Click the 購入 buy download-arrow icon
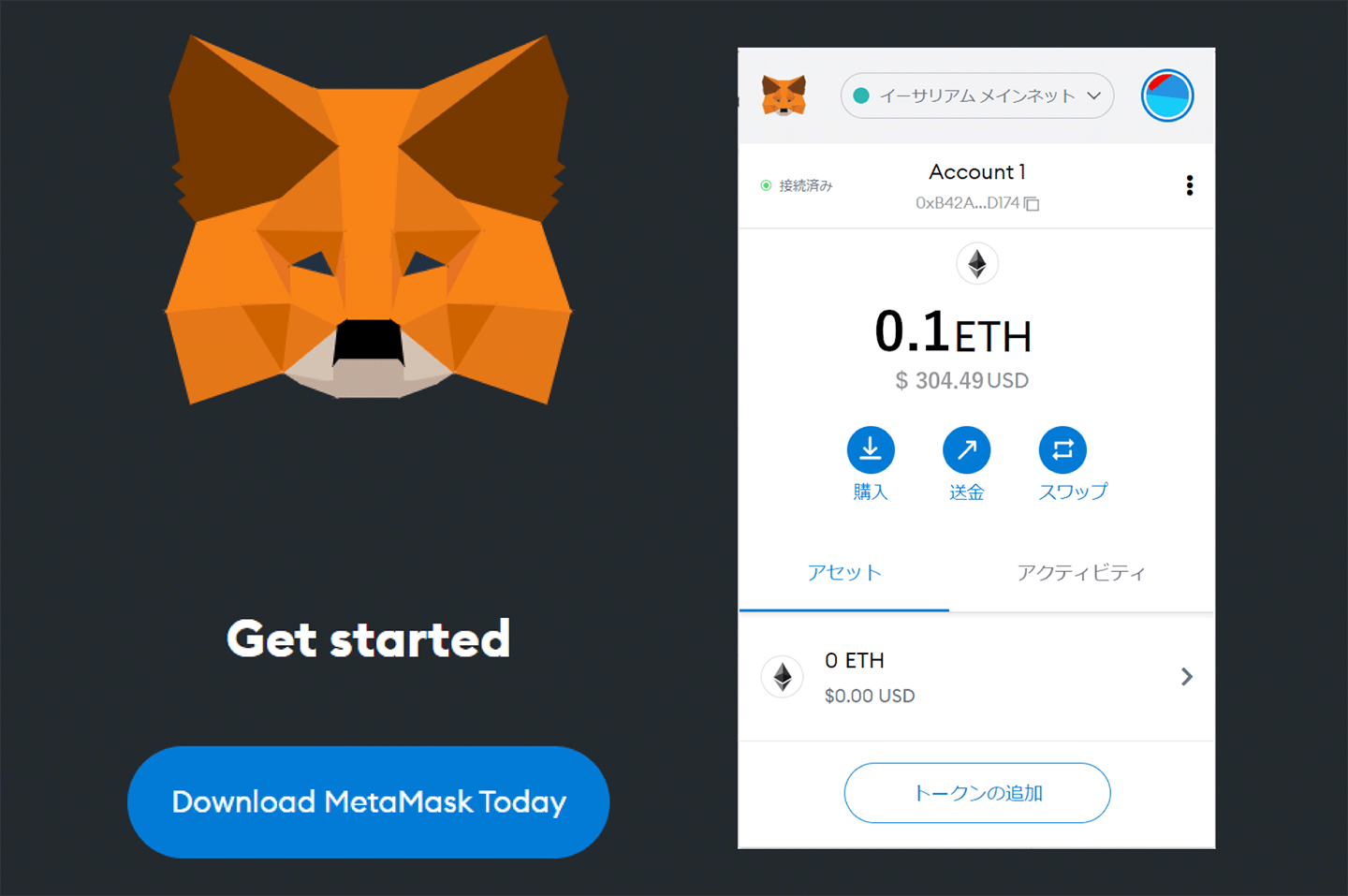 click(x=871, y=450)
